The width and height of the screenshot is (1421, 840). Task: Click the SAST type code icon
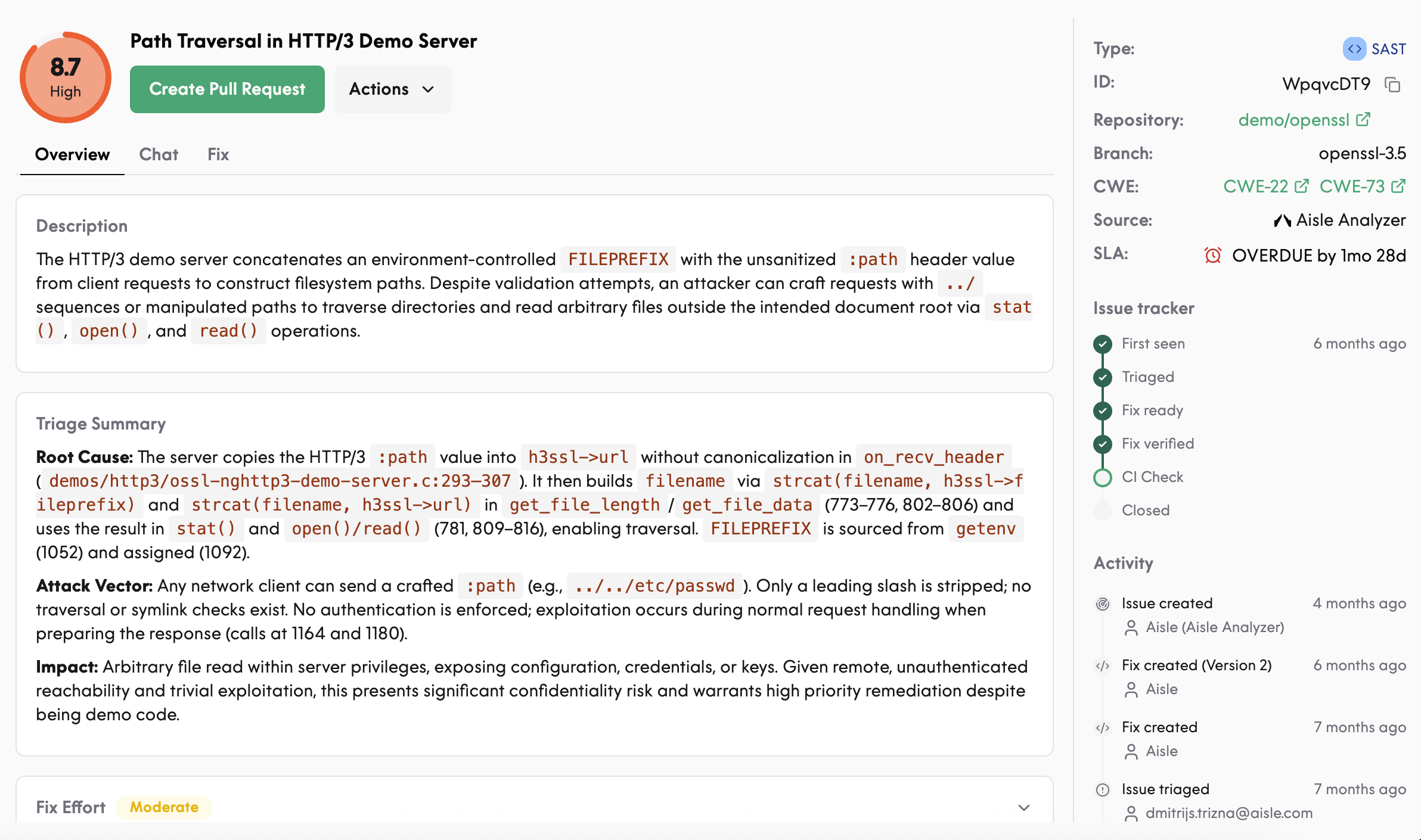(x=1354, y=49)
